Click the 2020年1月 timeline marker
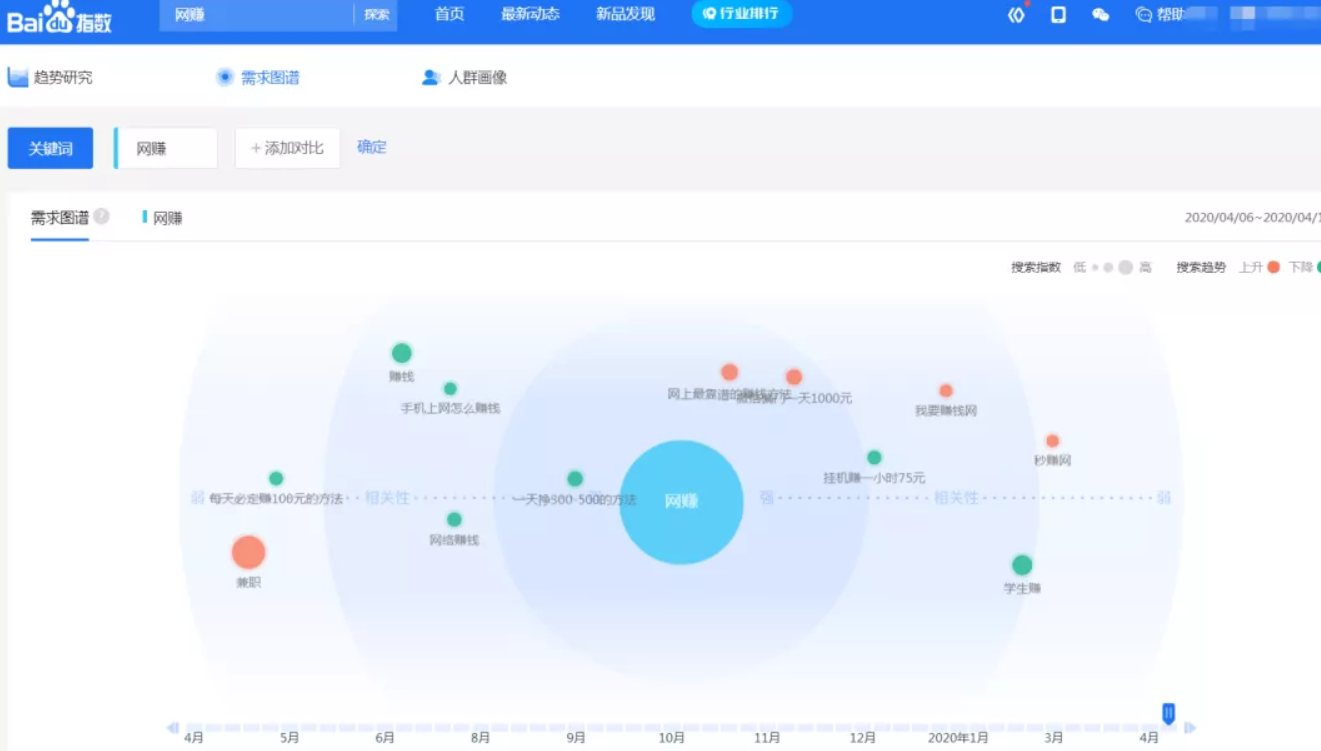 (958, 738)
